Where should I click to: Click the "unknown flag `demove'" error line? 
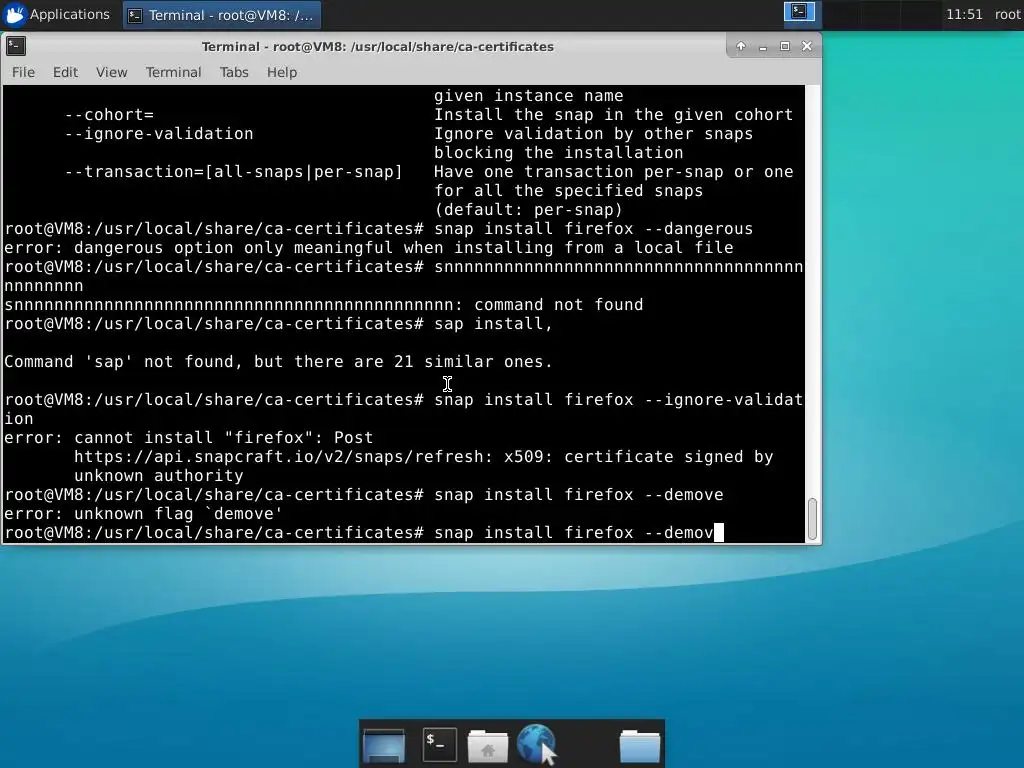[144, 513]
